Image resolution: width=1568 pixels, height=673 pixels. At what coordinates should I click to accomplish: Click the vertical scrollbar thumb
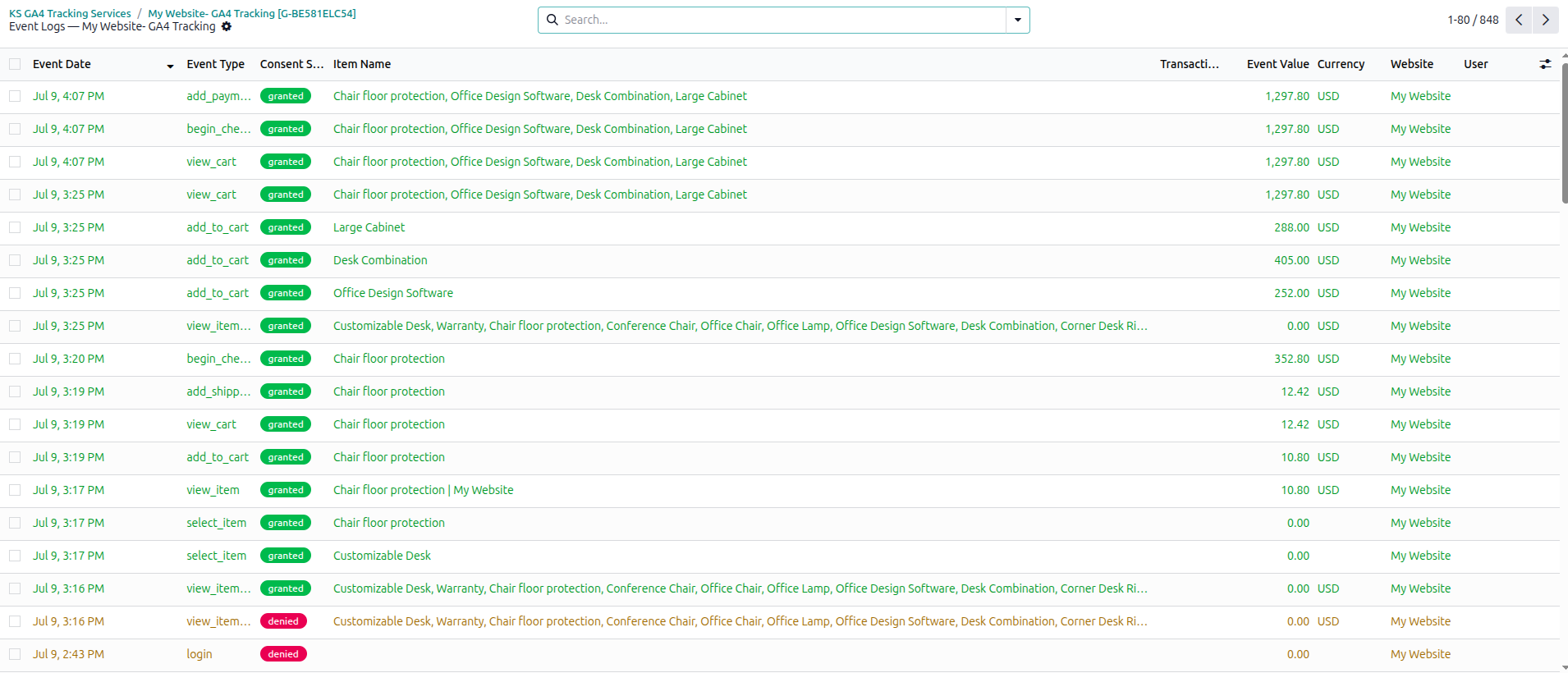coord(1564,131)
